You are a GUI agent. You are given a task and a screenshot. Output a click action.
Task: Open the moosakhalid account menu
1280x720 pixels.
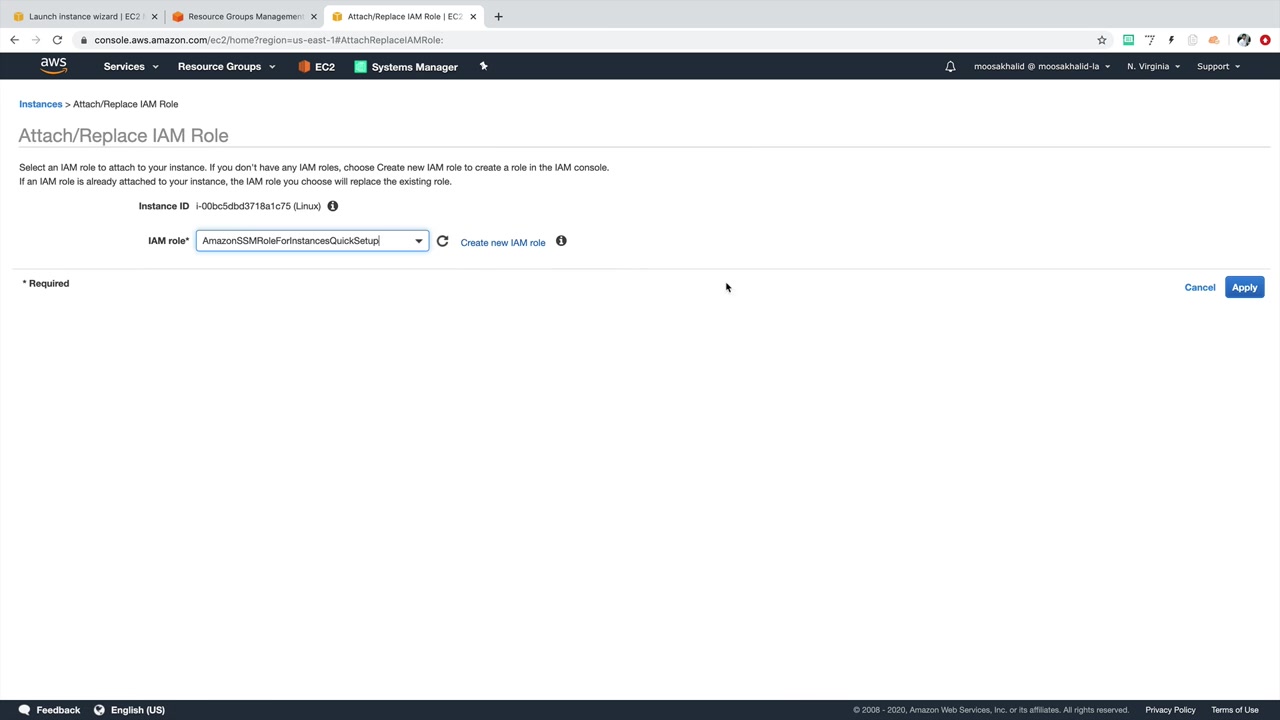(1042, 67)
